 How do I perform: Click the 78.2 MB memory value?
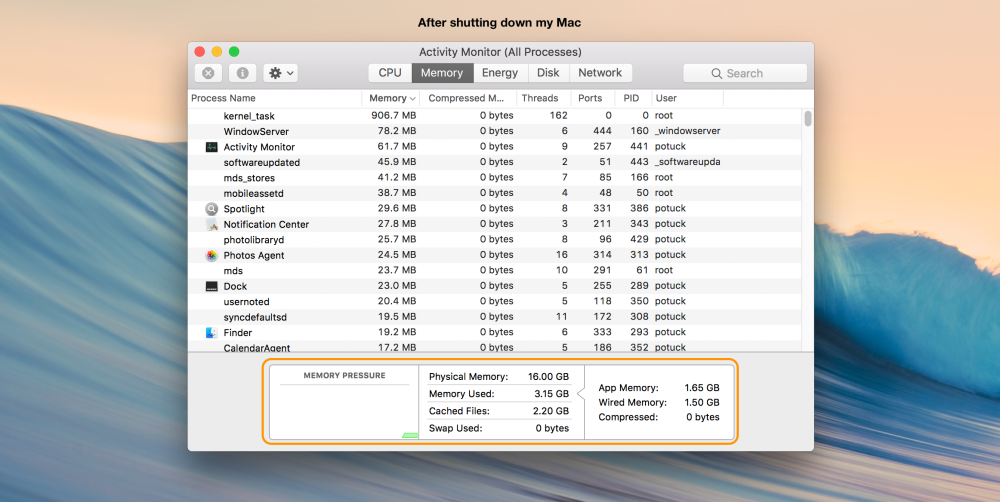coord(397,131)
